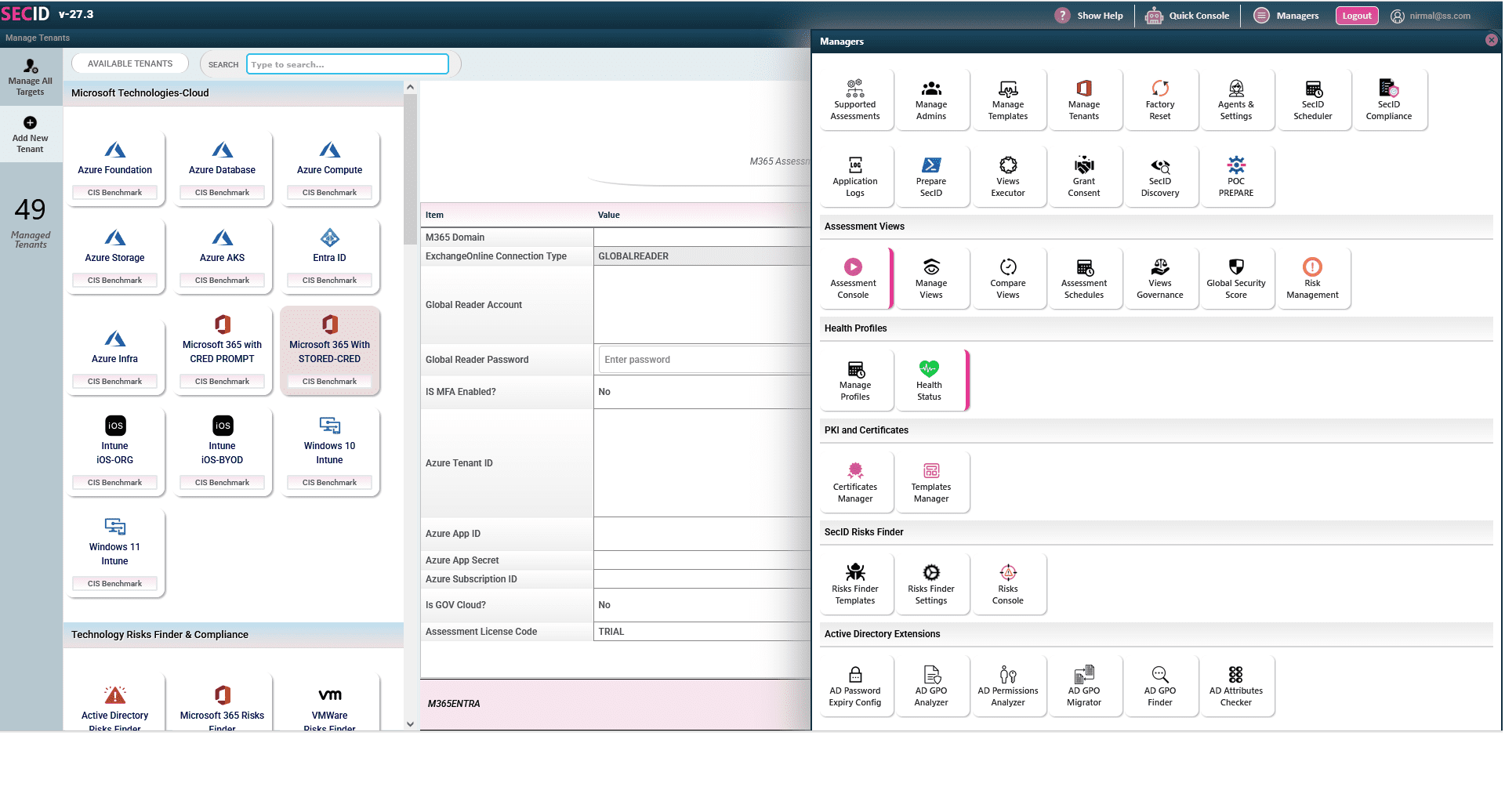Open Grant Consent tile

point(1084,176)
